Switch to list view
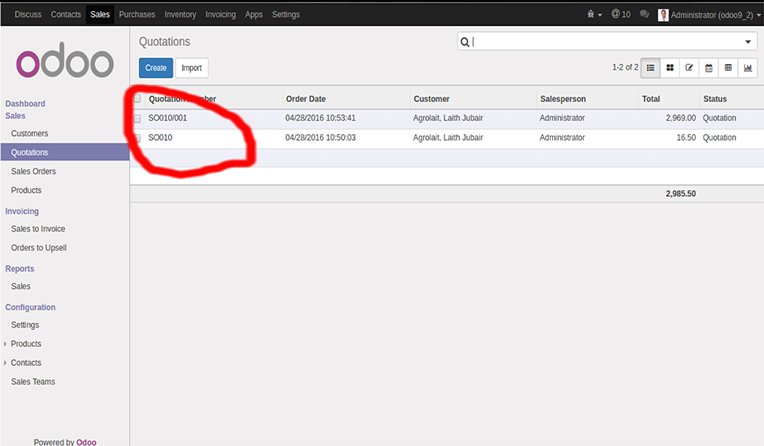The height and width of the screenshot is (446, 764). tap(650, 68)
